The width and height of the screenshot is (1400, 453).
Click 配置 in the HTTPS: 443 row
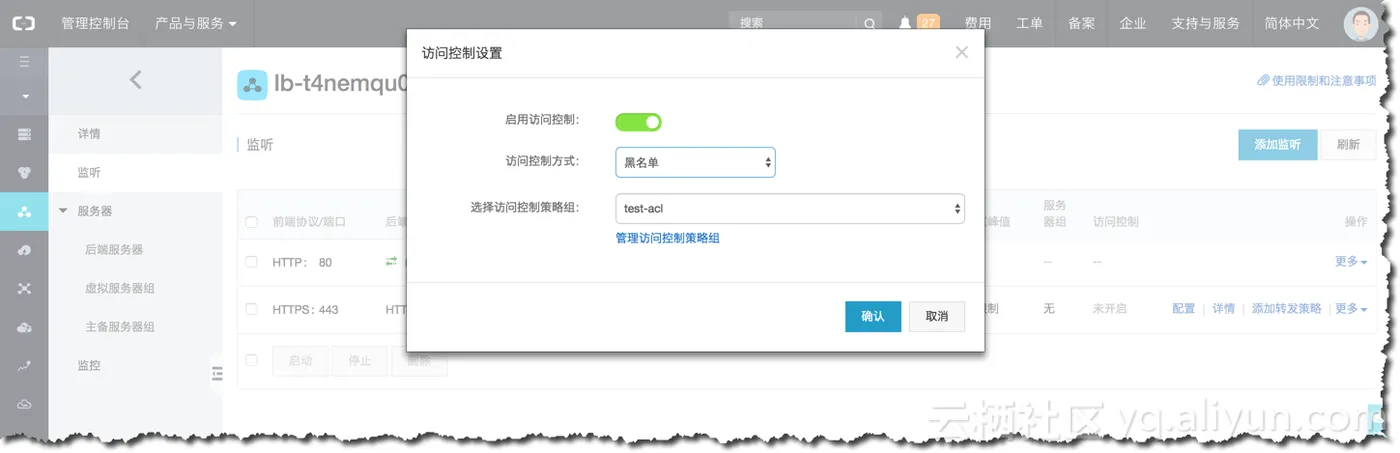coord(1184,309)
